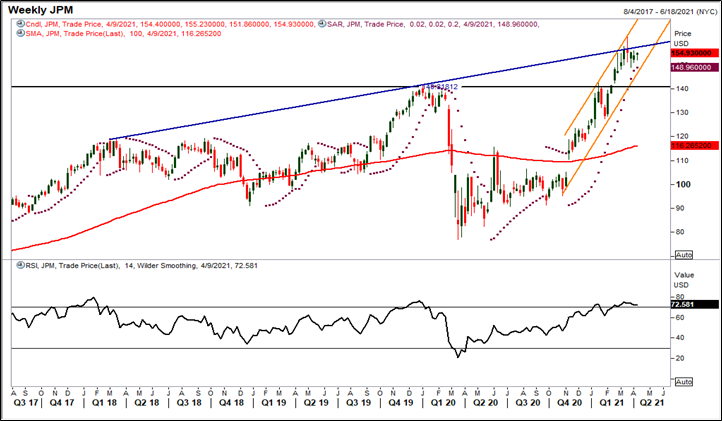The image size is (722, 421).
Task: Click the 72.581 RSI value tag
Action: tap(694, 304)
